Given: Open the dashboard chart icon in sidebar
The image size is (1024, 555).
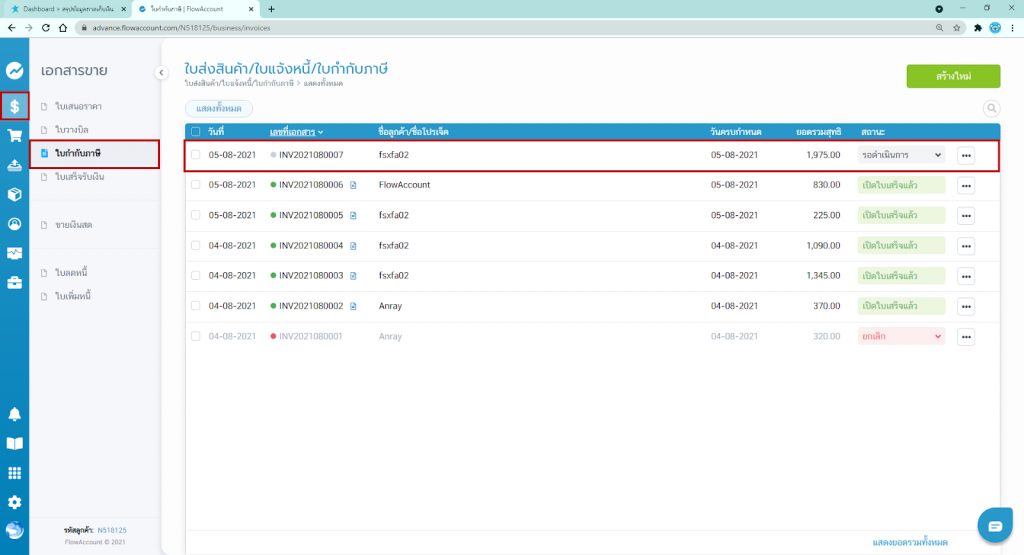Looking at the screenshot, I should coord(14,71).
